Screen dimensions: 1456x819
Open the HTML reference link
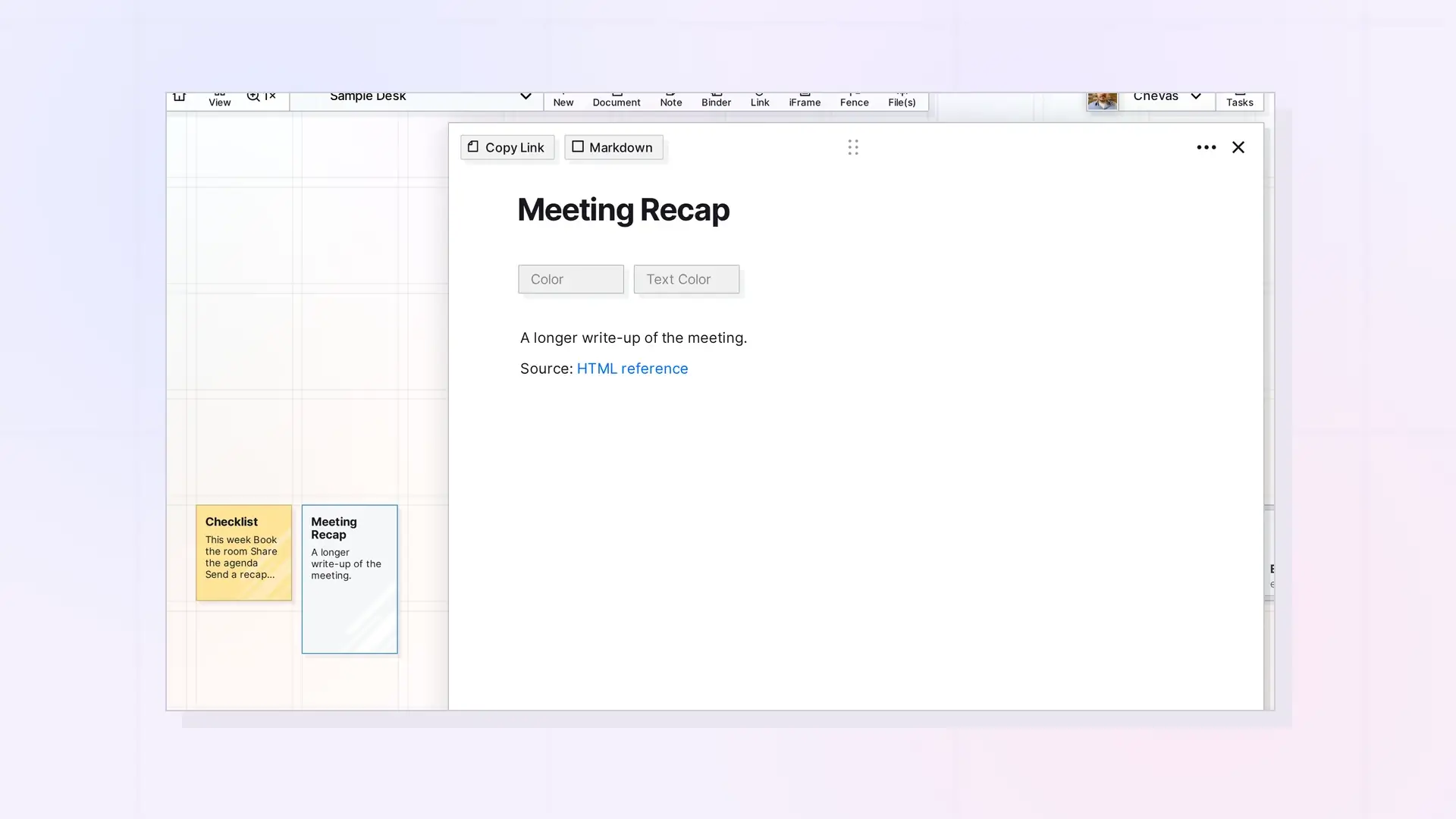click(x=632, y=369)
